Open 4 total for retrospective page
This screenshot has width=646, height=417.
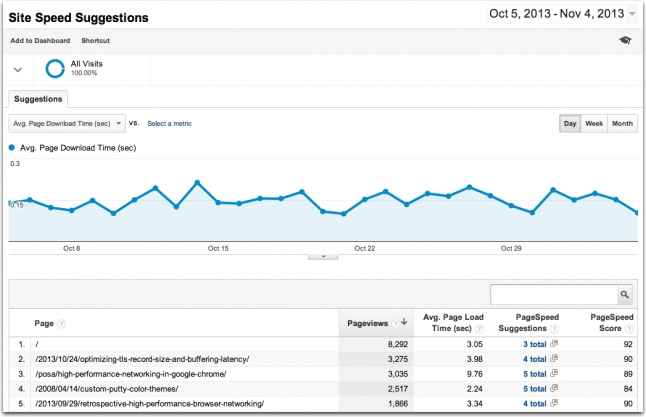click(x=535, y=403)
